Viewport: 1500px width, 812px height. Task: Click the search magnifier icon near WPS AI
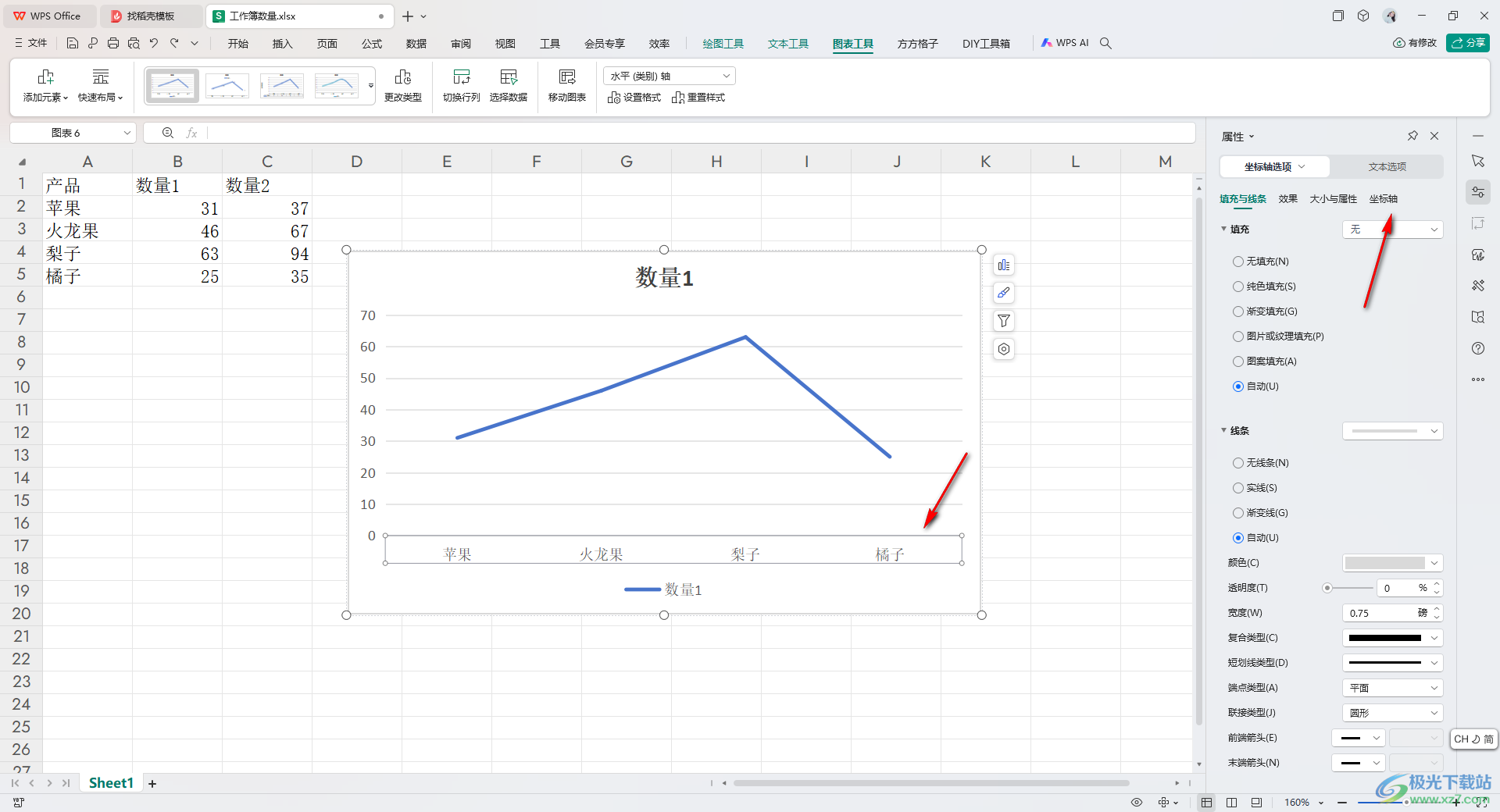click(x=1105, y=43)
